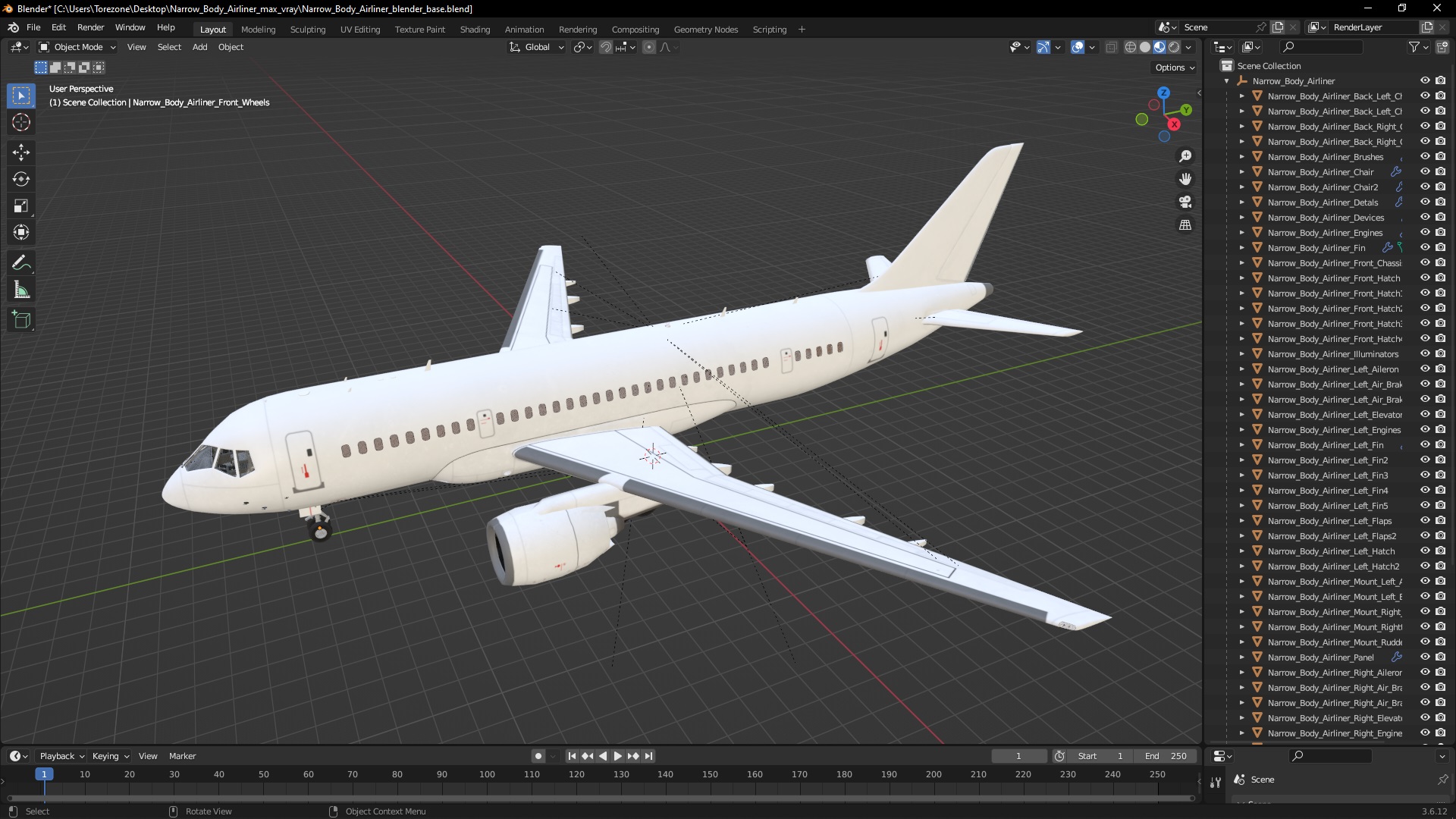Select the Cursor tool
Screen dimensions: 1456x819
(21, 123)
